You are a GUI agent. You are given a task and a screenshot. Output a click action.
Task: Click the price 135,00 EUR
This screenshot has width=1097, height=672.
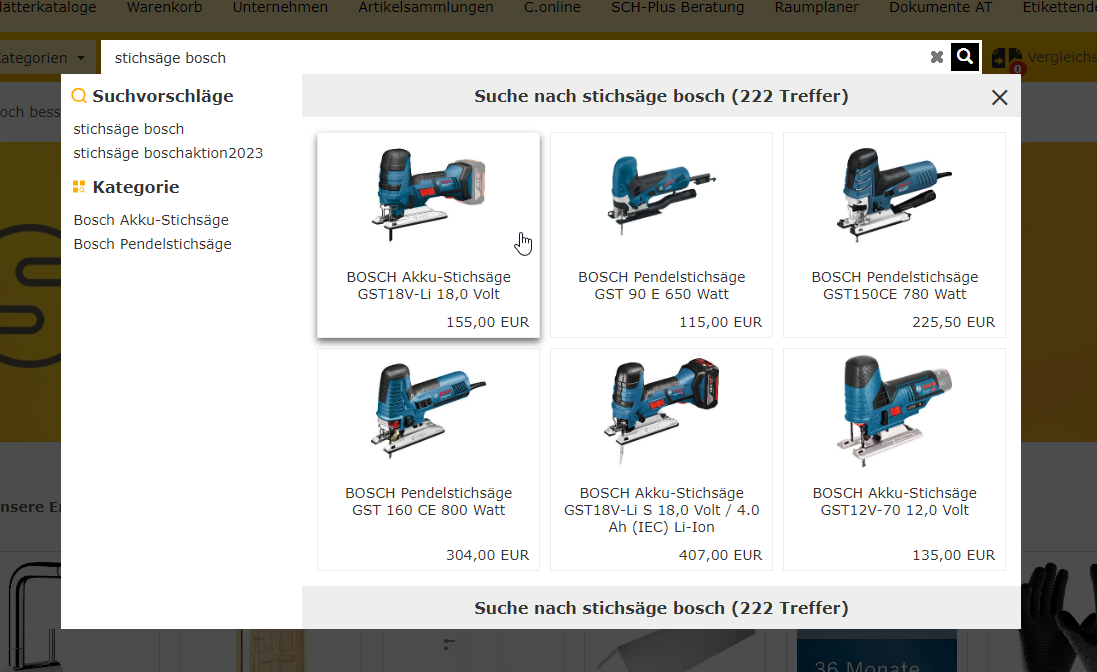(x=954, y=555)
